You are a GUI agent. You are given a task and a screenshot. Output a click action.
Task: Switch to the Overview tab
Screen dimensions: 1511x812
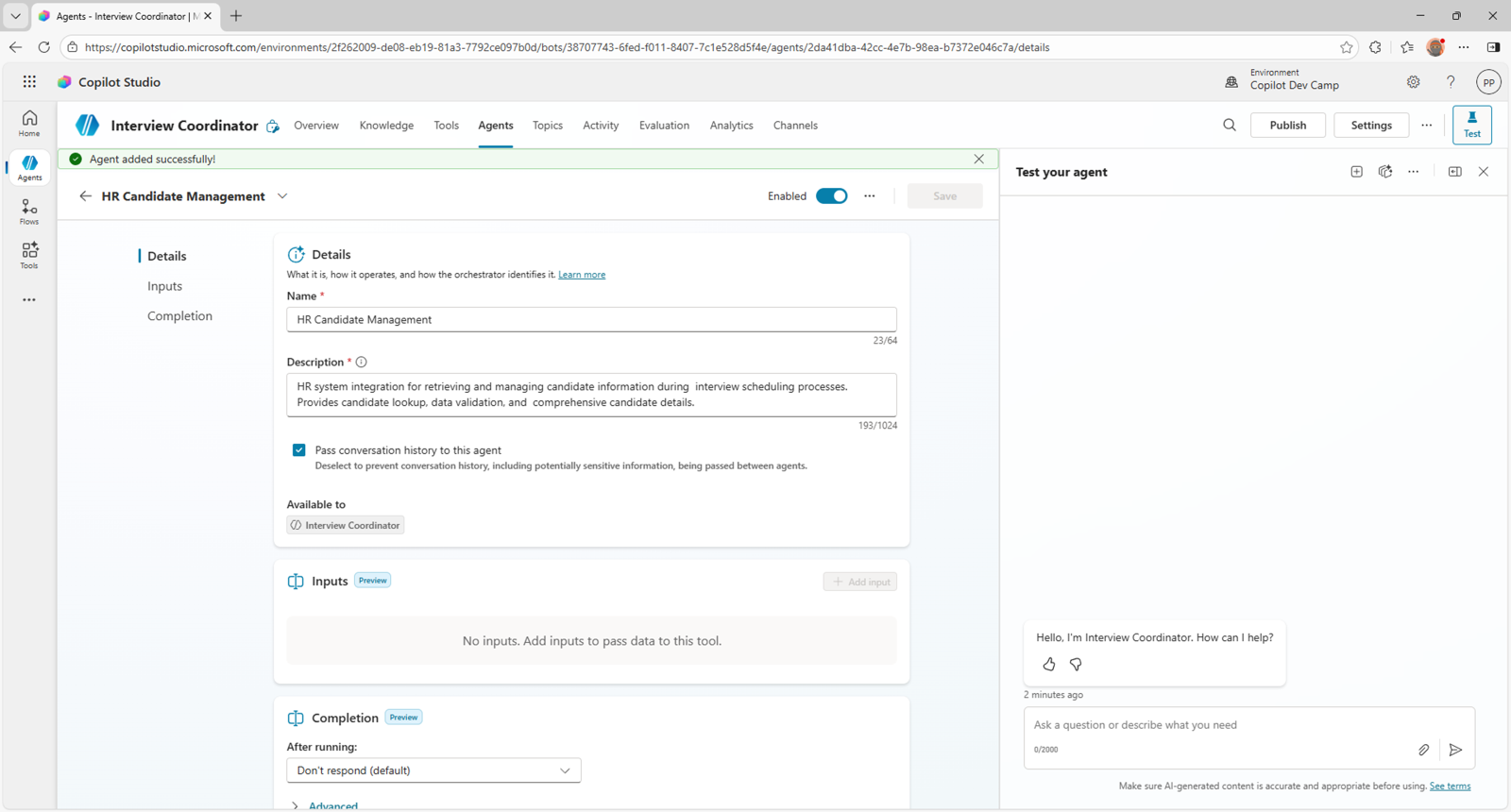tap(316, 126)
